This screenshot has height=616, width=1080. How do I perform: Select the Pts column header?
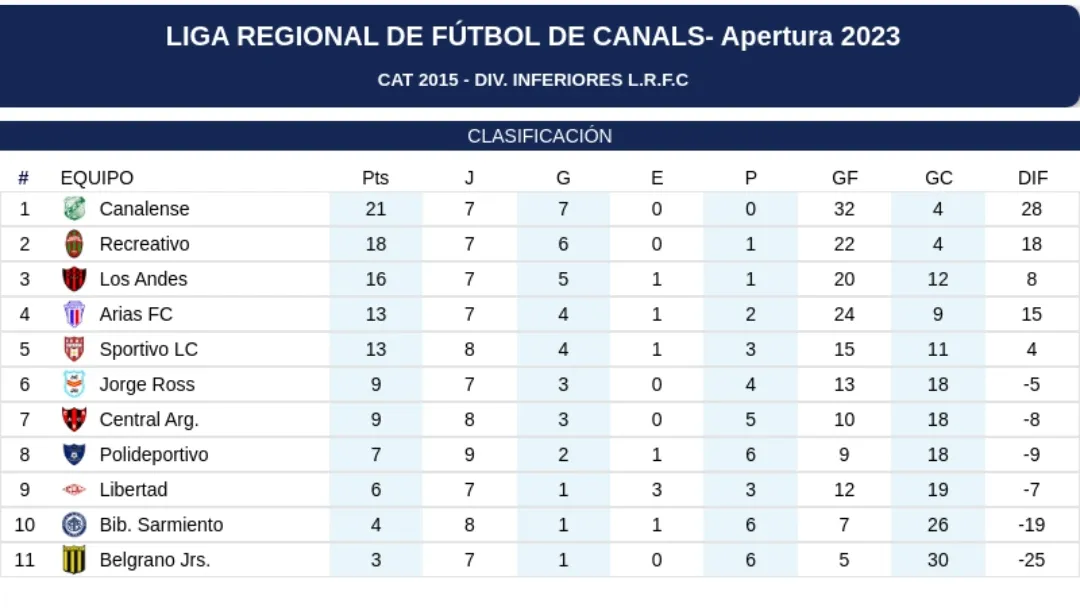click(x=375, y=178)
